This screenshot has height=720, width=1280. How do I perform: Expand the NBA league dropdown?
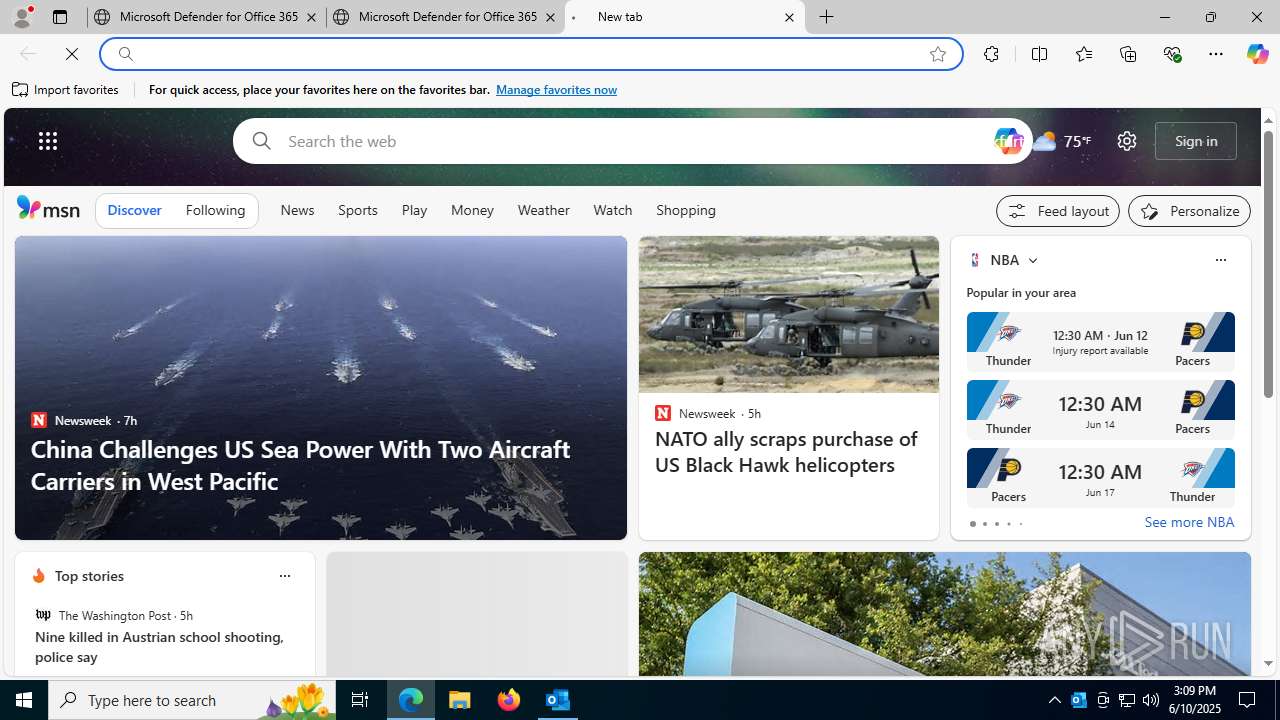(x=1032, y=260)
